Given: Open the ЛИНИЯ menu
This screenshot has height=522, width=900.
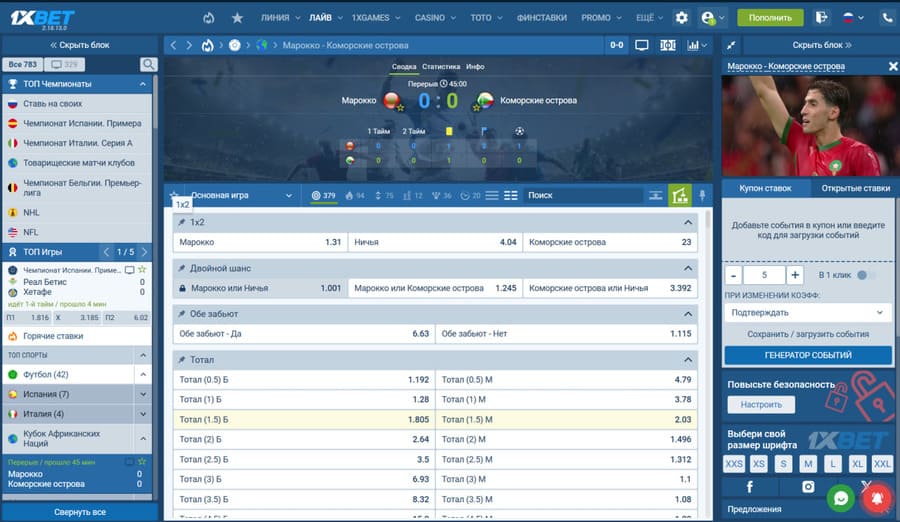Looking at the screenshot, I should [x=280, y=18].
